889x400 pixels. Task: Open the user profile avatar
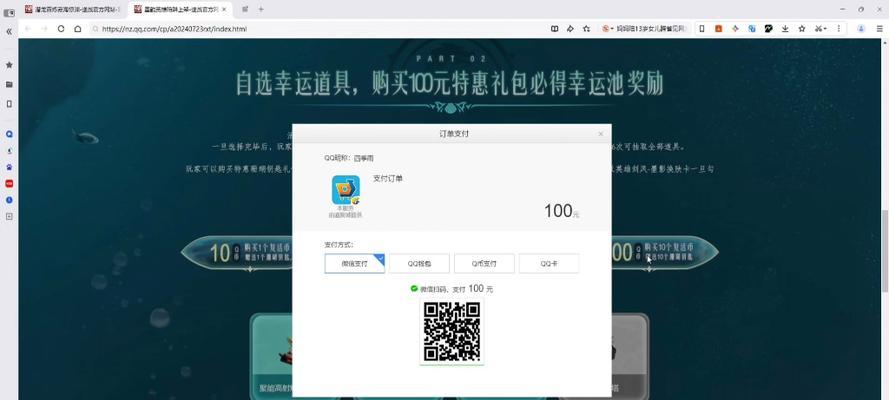pos(861,28)
